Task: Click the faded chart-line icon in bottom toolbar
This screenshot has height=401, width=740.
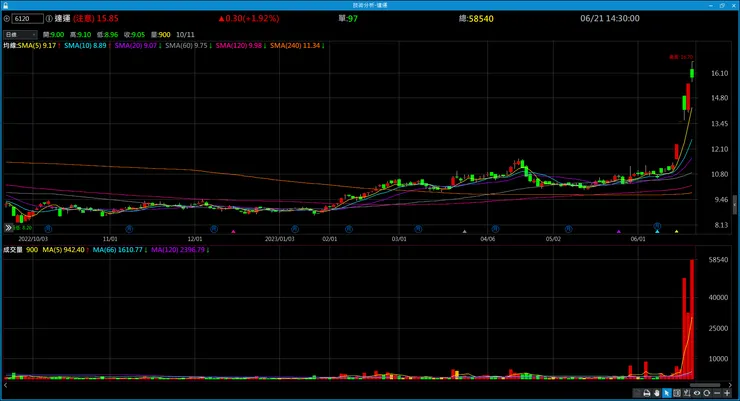Action: click(x=637, y=393)
